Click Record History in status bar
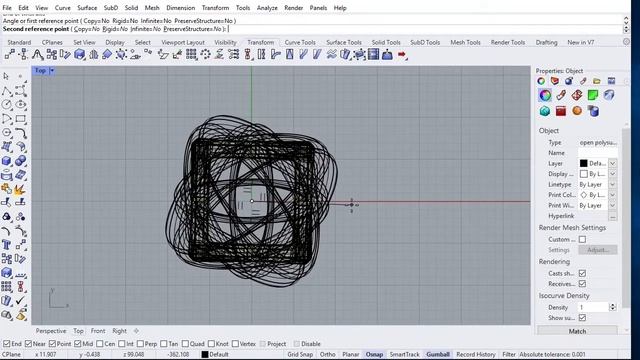This screenshot has height=360, width=640. (476, 354)
